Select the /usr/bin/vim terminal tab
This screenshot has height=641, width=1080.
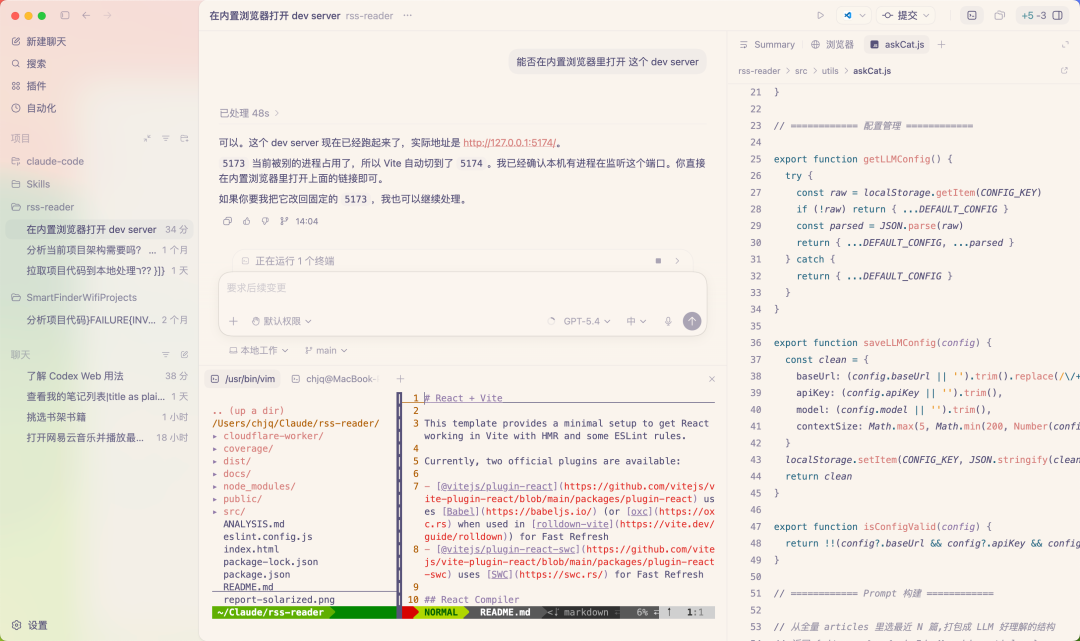click(x=242, y=379)
